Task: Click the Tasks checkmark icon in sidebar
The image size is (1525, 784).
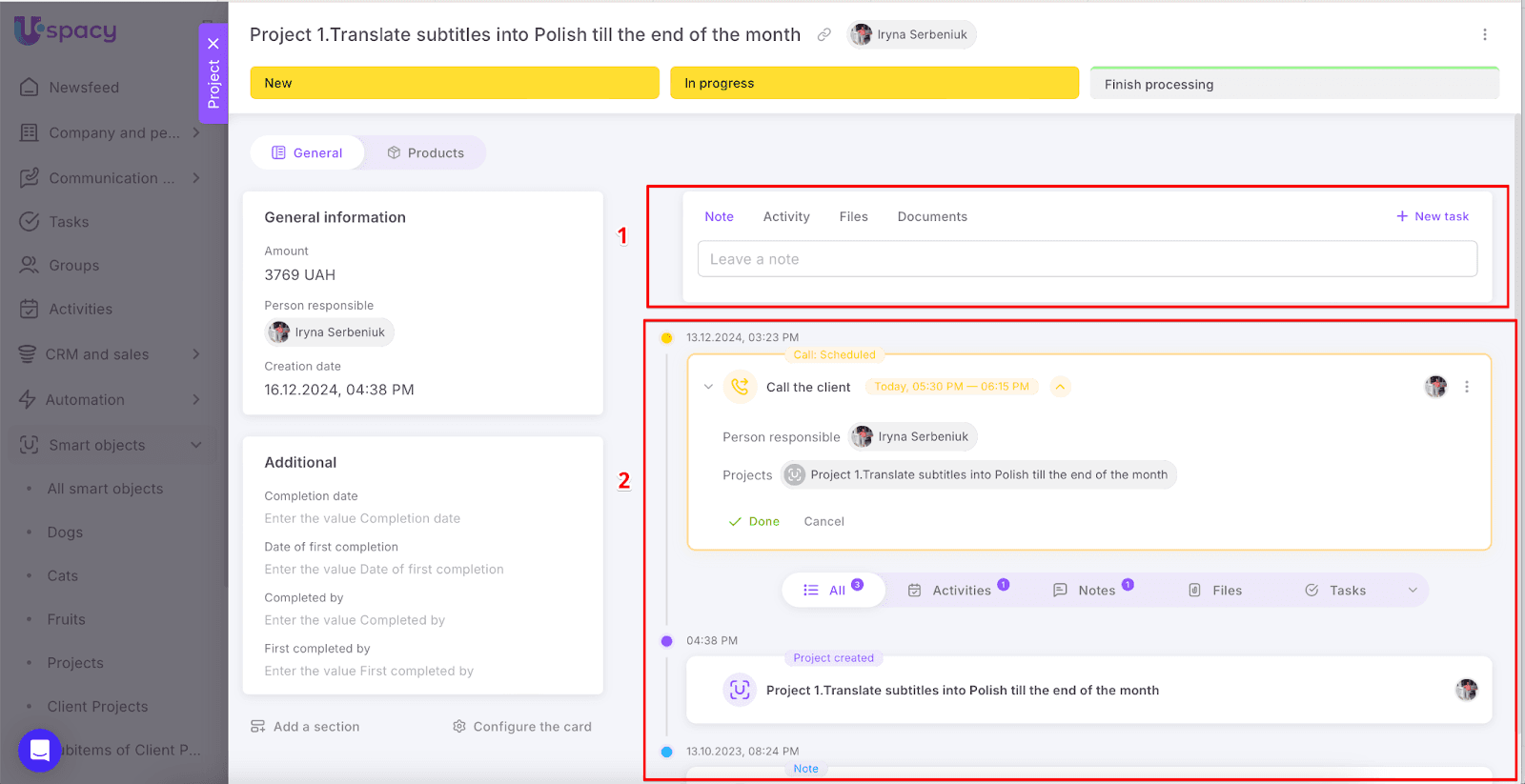Action: pyautogui.click(x=30, y=221)
